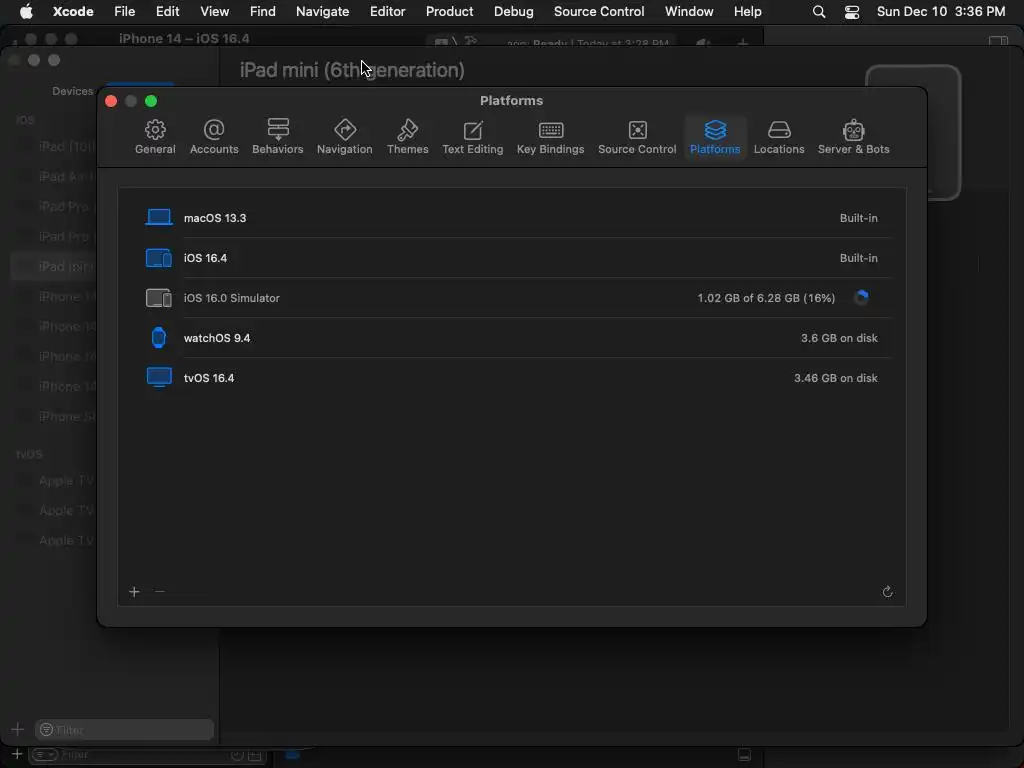This screenshot has height=768, width=1024.
Task: Select the macOS 13.3 platform row
Action: pos(511,218)
